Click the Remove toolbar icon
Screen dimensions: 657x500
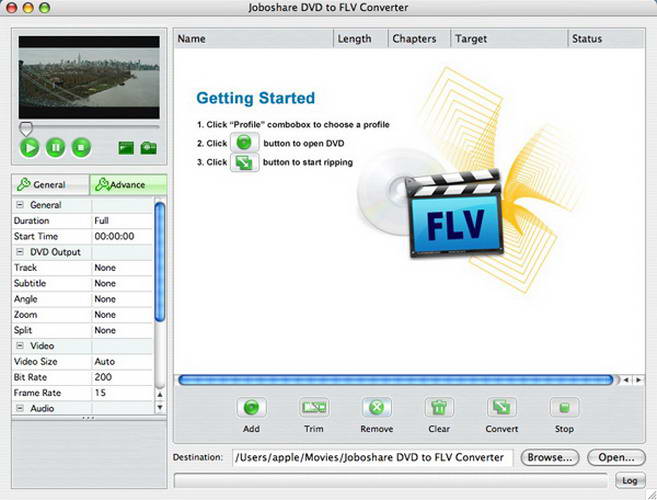click(377, 407)
